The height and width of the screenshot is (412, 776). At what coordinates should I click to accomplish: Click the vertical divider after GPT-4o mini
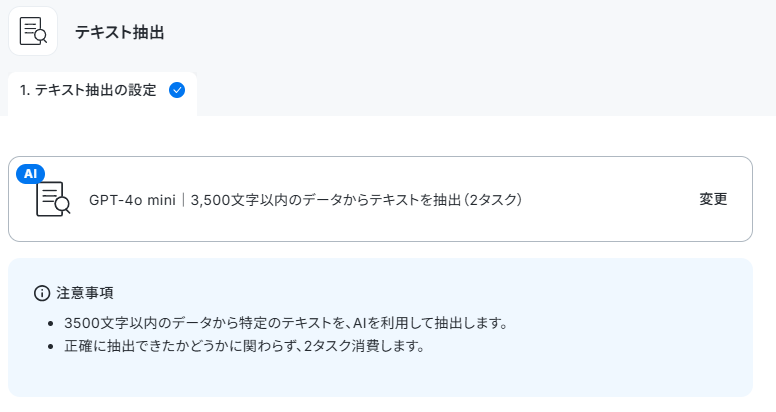183,200
